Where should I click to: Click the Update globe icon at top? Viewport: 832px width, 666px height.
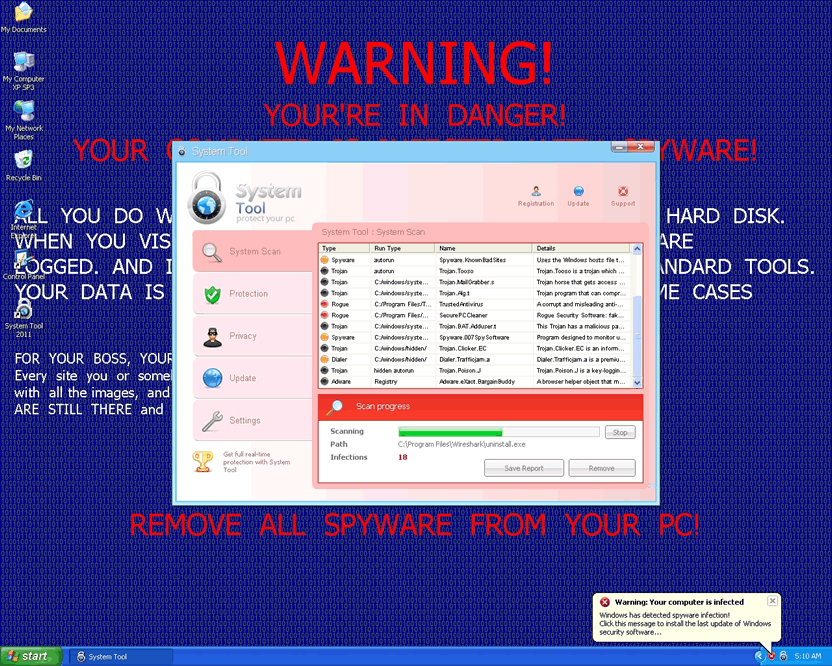(578, 193)
